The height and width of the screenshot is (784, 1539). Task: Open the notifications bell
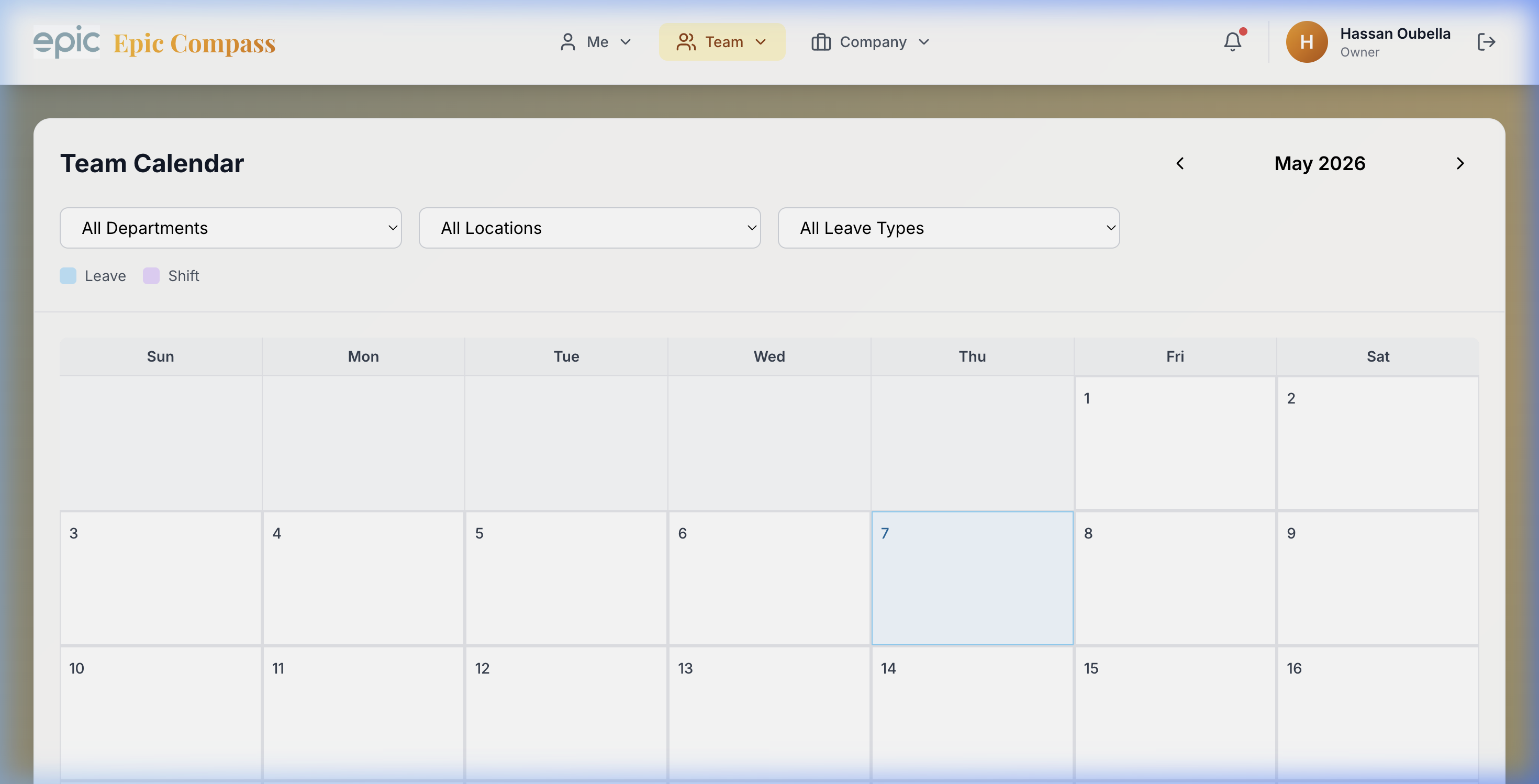tap(1233, 42)
